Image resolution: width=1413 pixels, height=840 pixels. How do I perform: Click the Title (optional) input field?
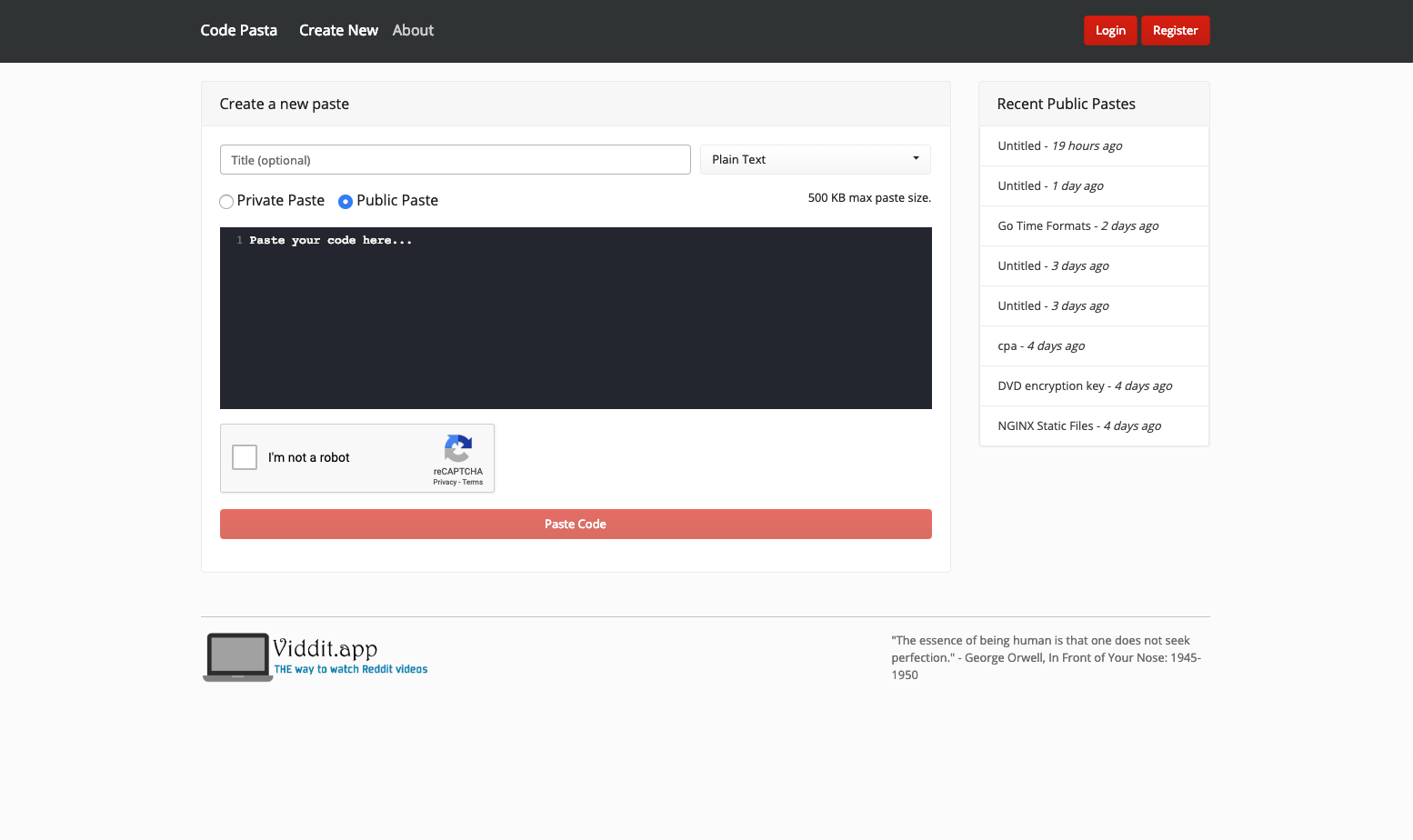[x=455, y=159]
